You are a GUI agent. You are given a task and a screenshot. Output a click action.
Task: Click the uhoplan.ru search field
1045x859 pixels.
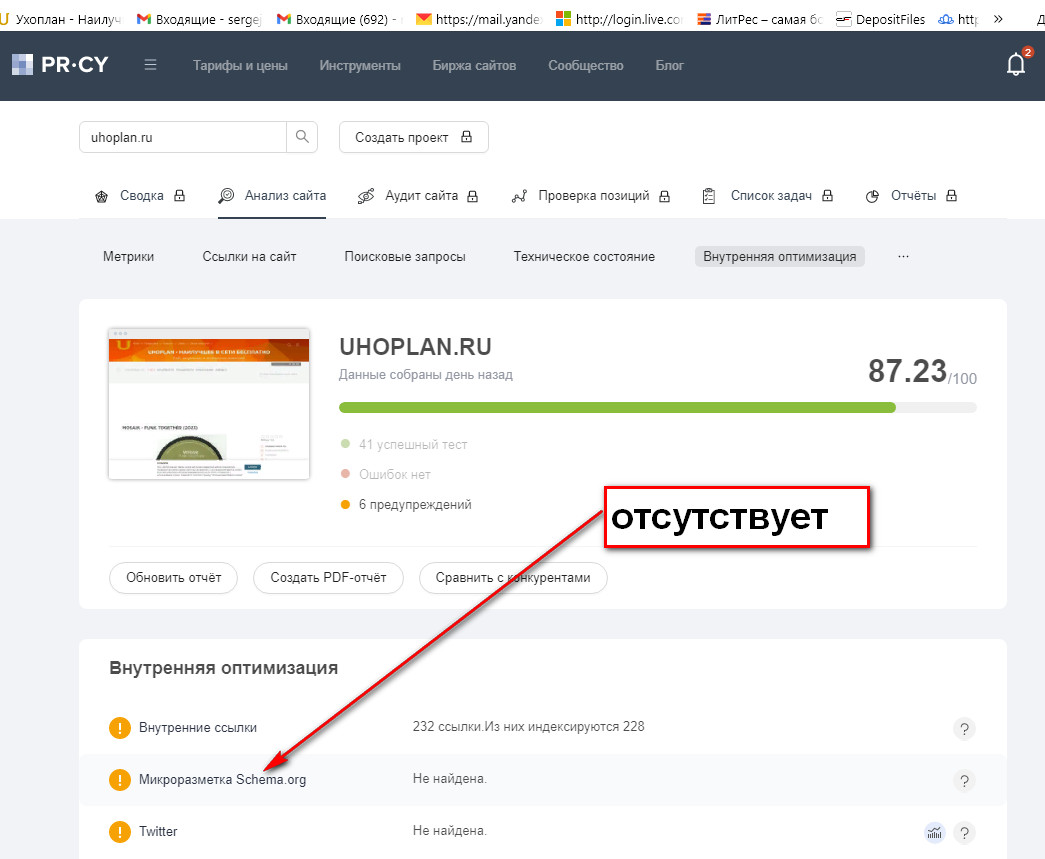click(x=183, y=137)
